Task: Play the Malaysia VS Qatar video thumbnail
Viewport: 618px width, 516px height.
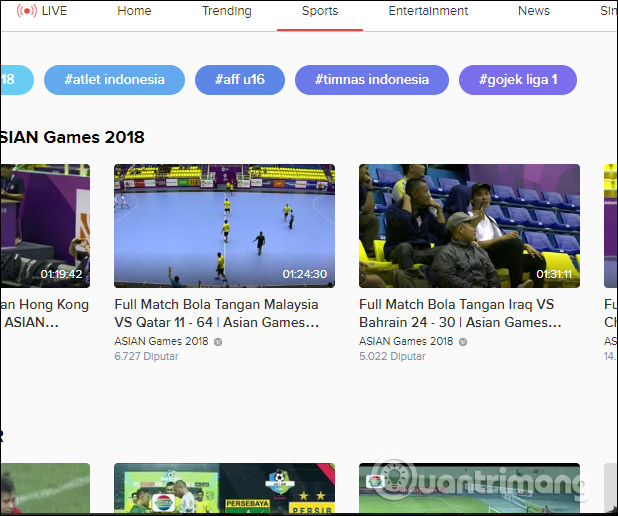Action: click(x=224, y=226)
